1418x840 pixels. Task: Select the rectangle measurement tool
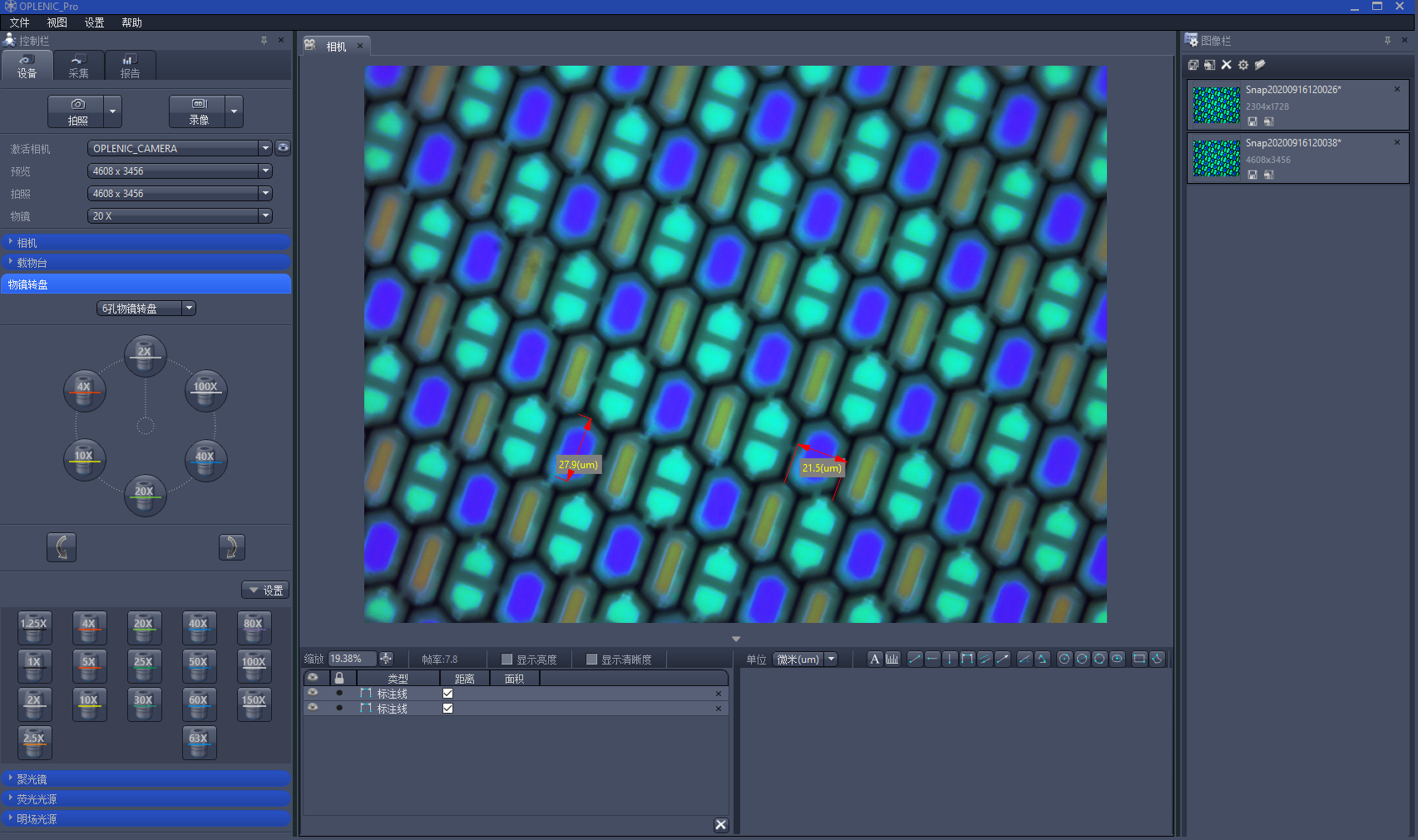click(x=1139, y=659)
